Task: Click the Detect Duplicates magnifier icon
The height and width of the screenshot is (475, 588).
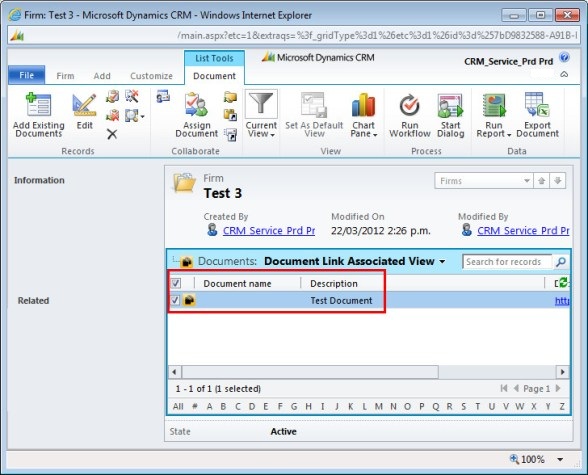Action: [131, 115]
